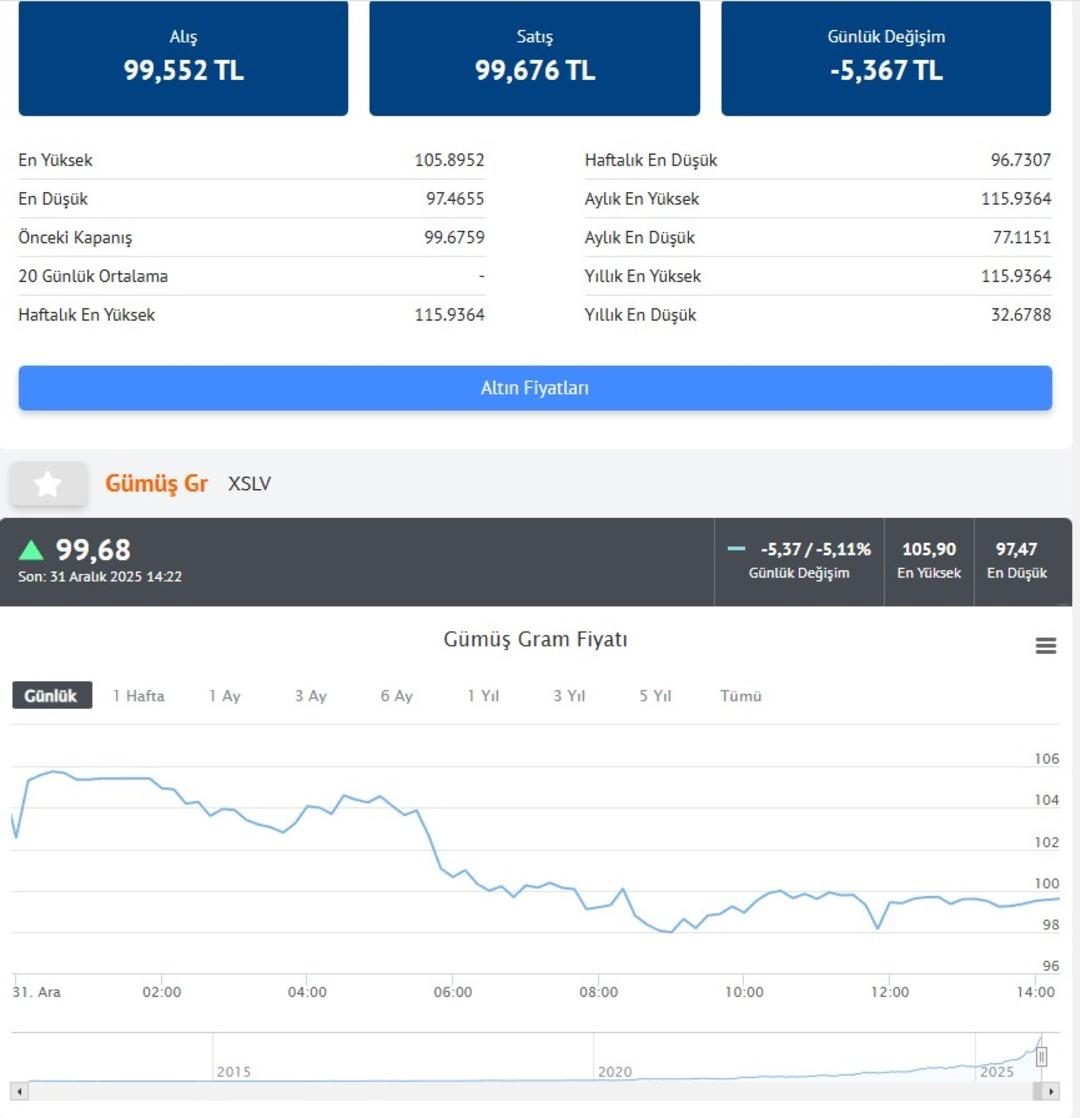
Task: Open the chart hamburger menu
Action: point(1045,646)
